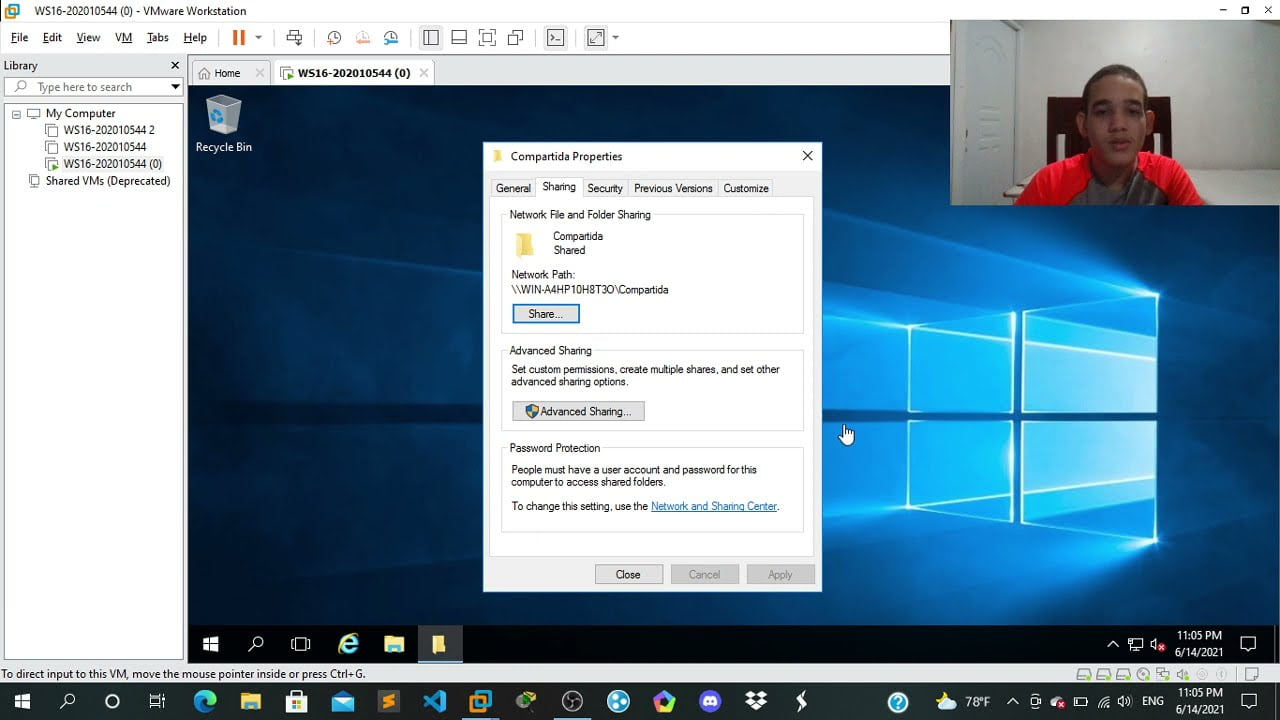The width and height of the screenshot is (1280, 720).
Task: Show or hide the thumbnail bar
Action: (459, 37)
